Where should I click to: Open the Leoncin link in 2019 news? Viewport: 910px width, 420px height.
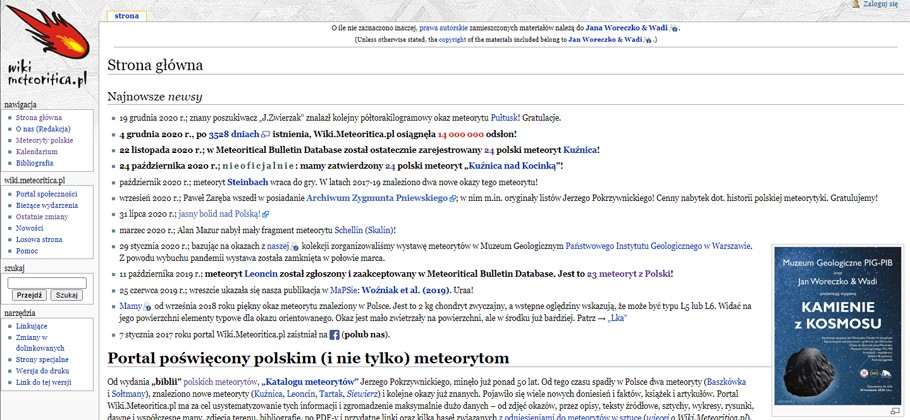coord(261,274)
